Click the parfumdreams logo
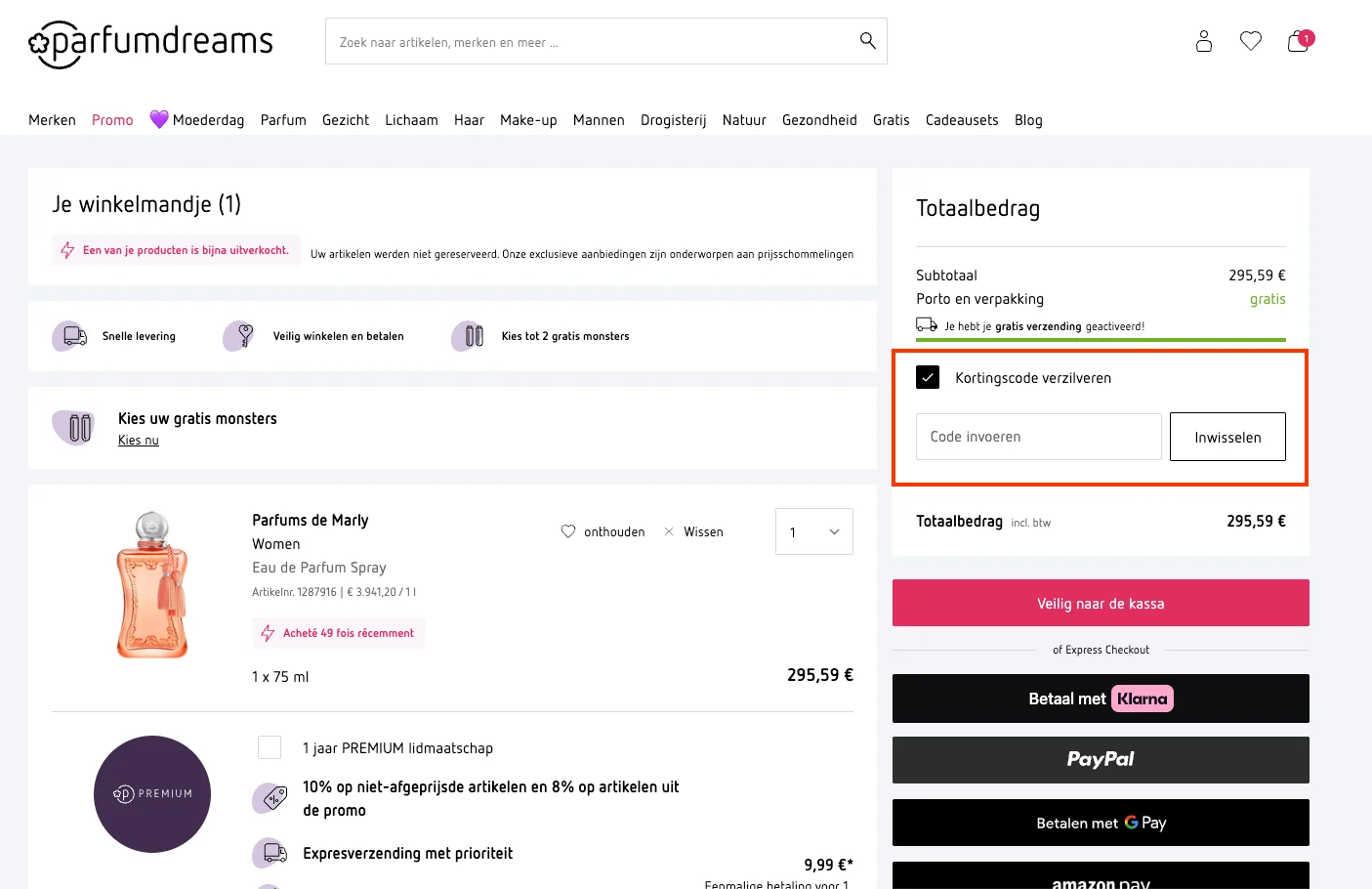1372x889 pixels. (x=150, y=44)
